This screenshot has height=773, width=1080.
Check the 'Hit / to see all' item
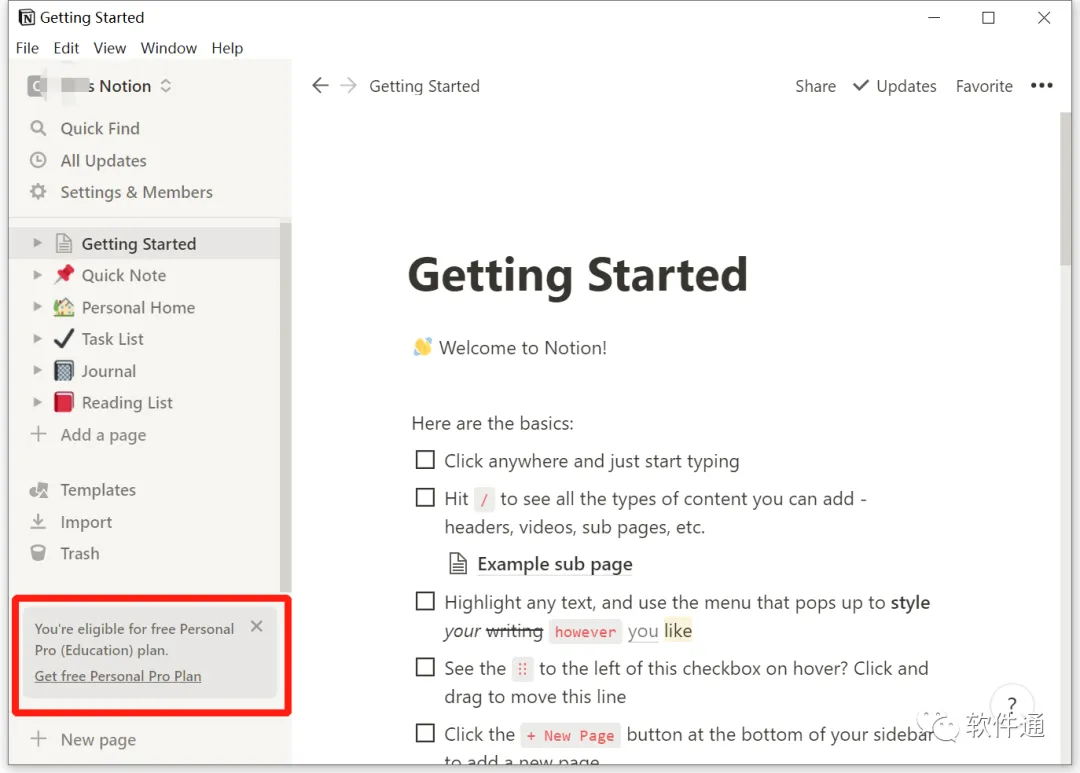pos(425,497)
